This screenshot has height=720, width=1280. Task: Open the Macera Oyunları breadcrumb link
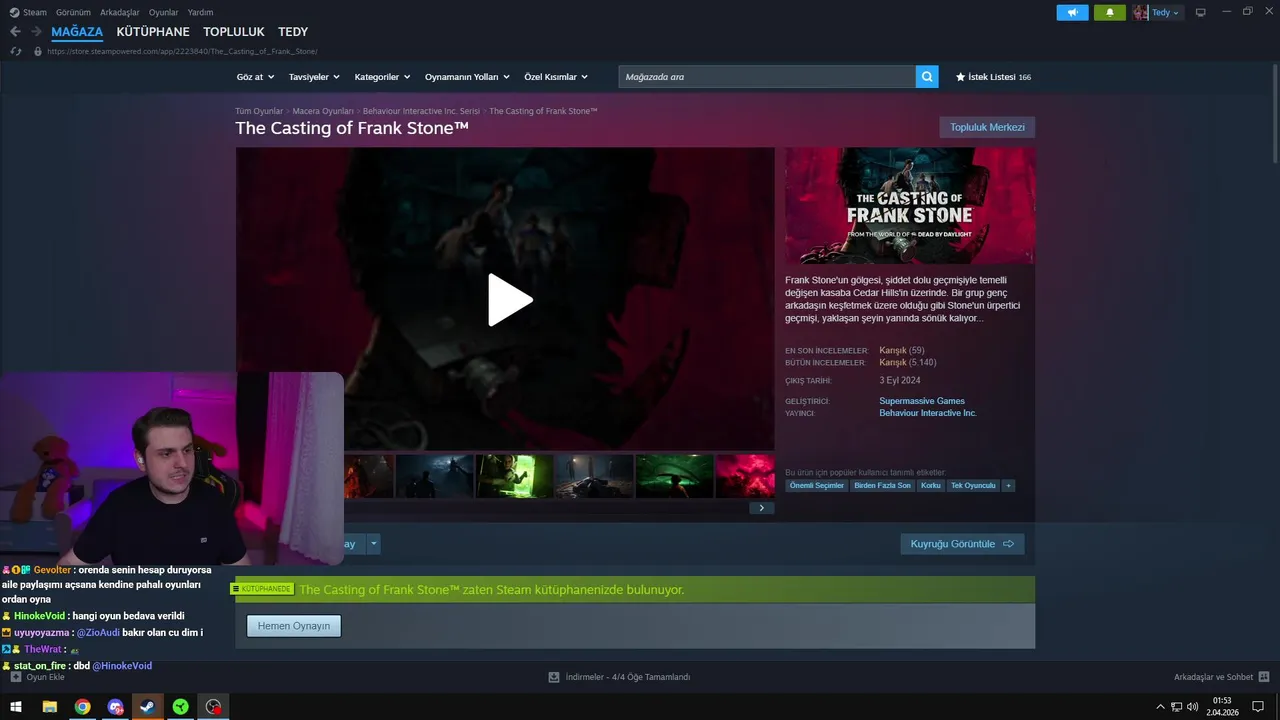[323, 111]
